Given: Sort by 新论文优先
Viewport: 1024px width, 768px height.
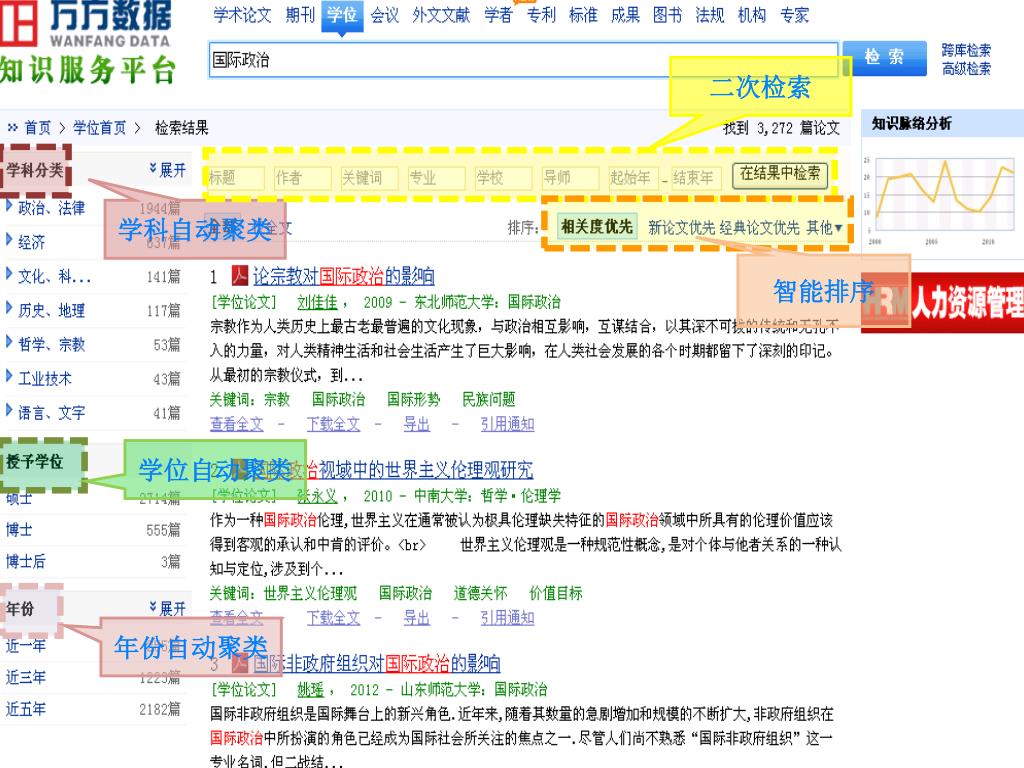Looking at the screenshot, I should pos(681,228).
